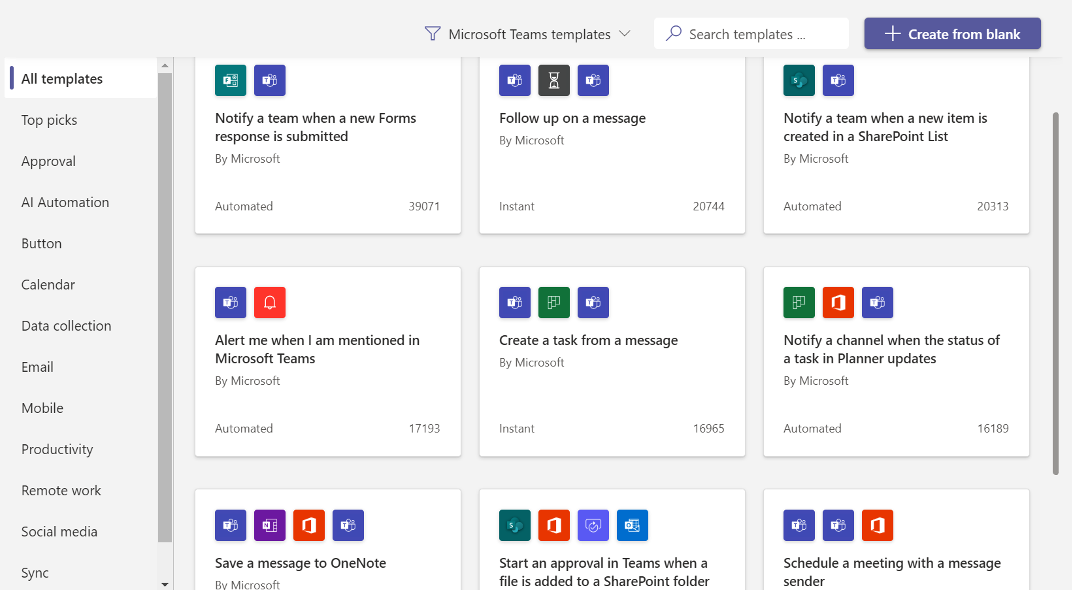The image size is (1072, 590).
Task: Click the Forms icon on first template card
Action: 231,80
